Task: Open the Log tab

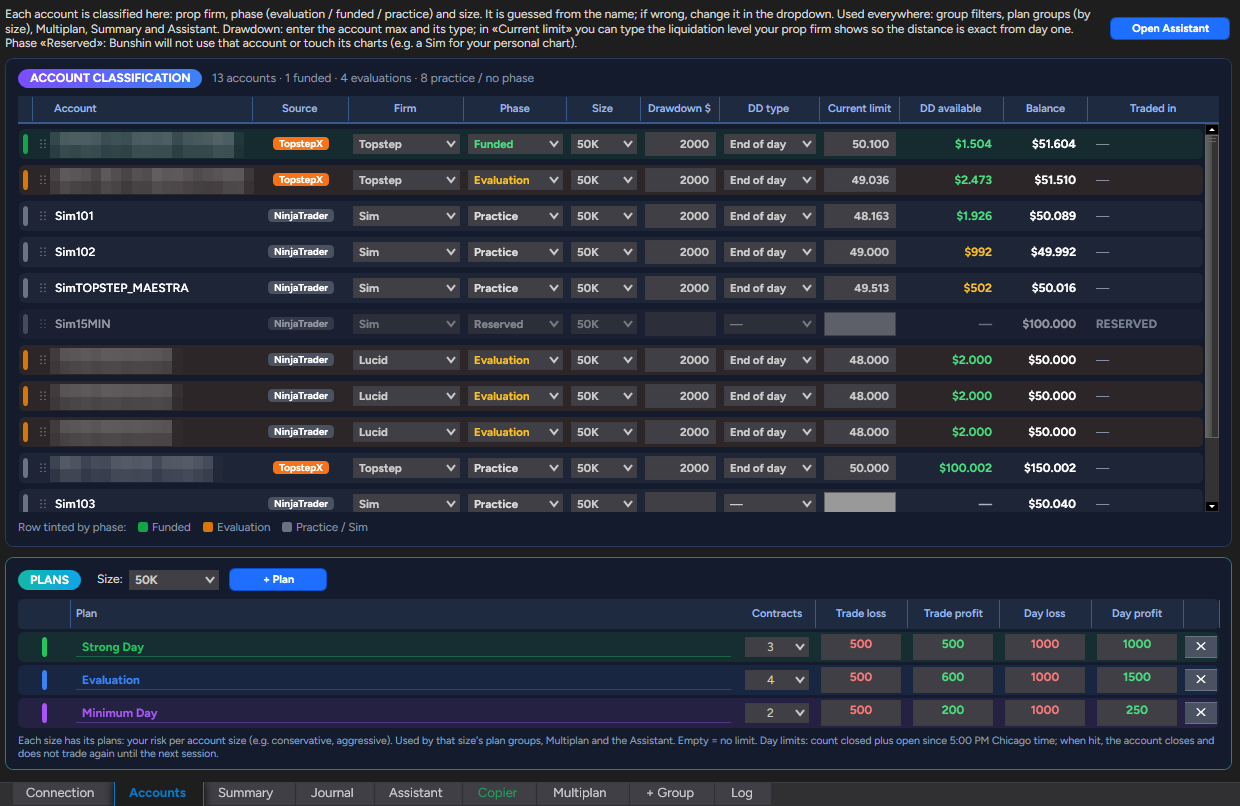Action: pos(742,793)
